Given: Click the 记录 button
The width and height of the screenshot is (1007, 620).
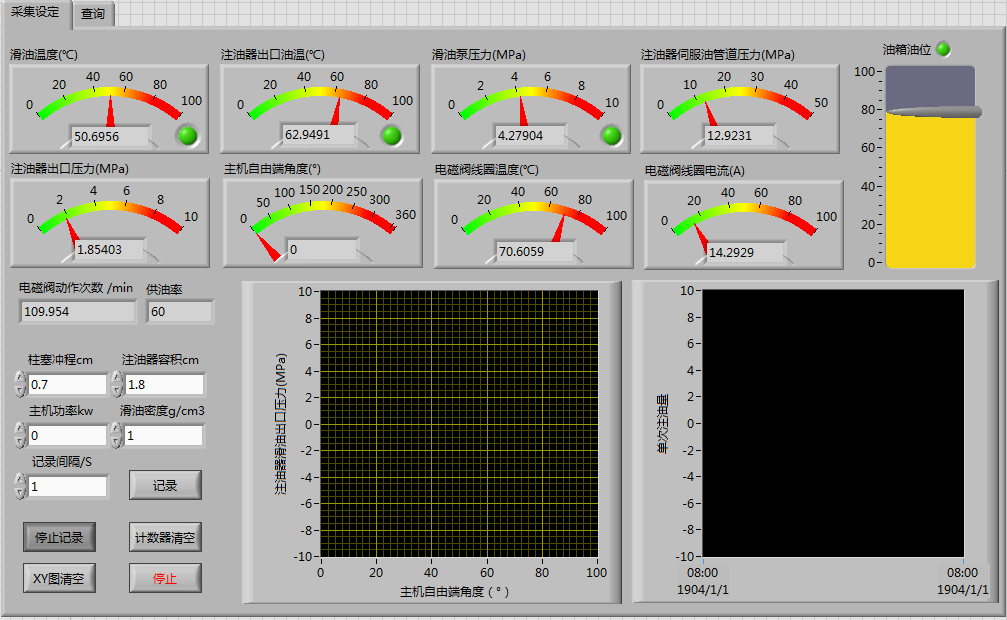Looking at the screenshot, I should click(165, 485).
